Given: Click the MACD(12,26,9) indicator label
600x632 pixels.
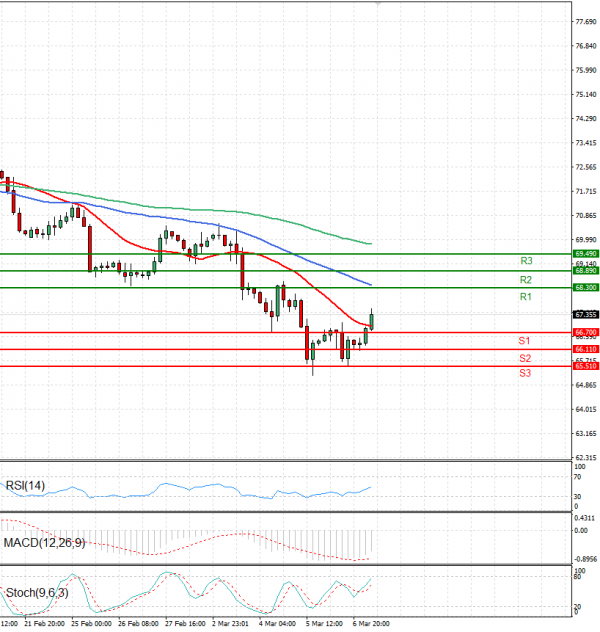Looking at the screenshot, I should click(x=44, y=543).
